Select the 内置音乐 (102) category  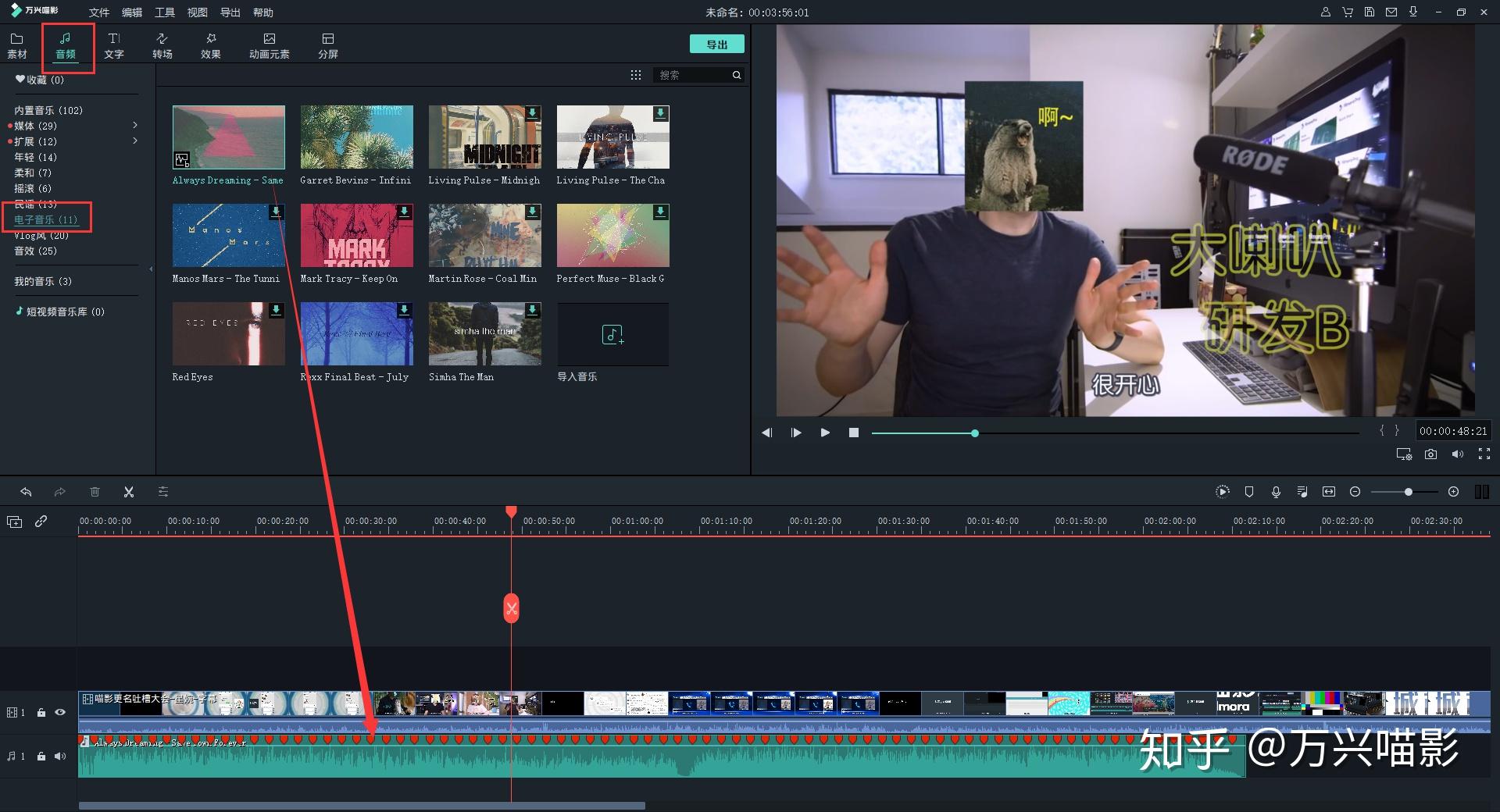click(x=48, y=110)
